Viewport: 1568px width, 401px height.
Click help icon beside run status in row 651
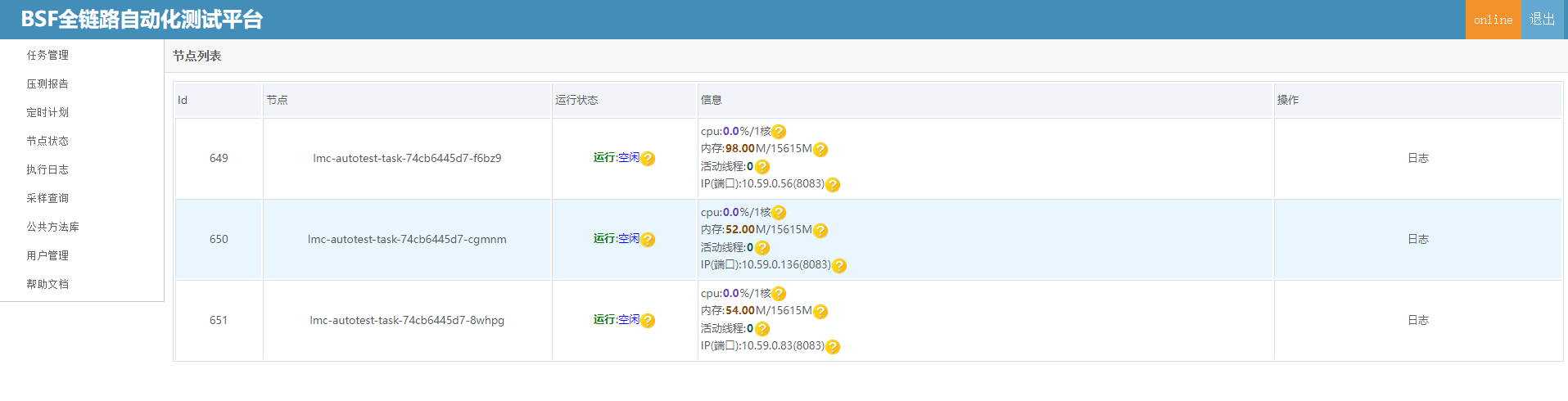click(x=648, y=321)
